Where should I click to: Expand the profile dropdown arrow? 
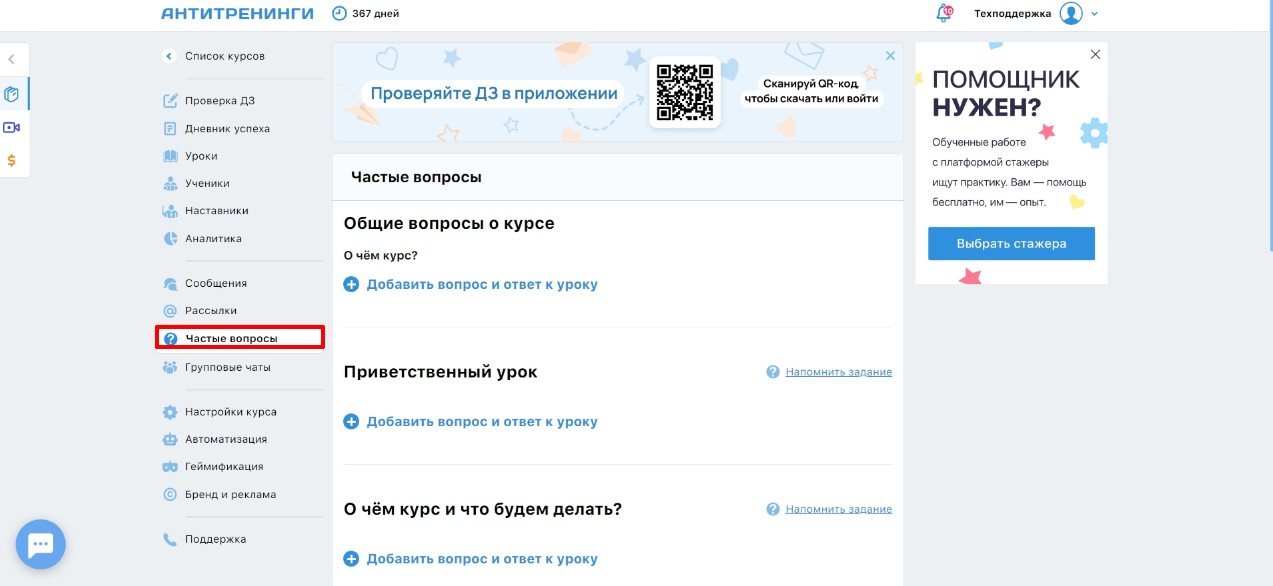tap(1095, 14)
